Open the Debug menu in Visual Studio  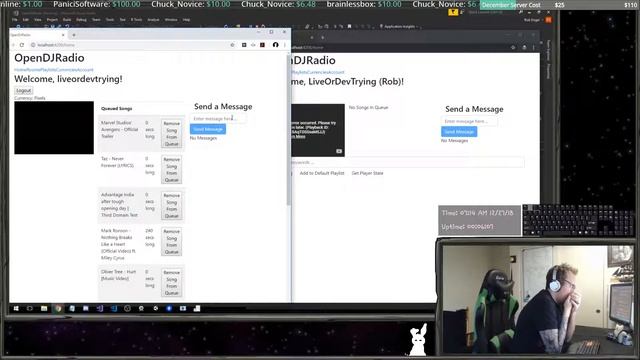(x=81, y=20)
